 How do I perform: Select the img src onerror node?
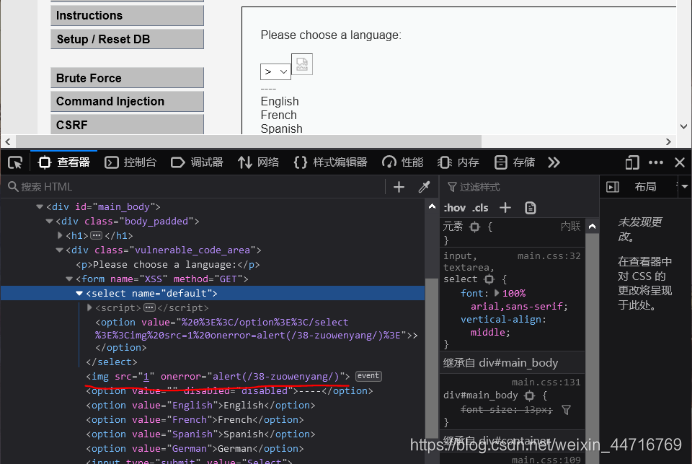point(218,377)
